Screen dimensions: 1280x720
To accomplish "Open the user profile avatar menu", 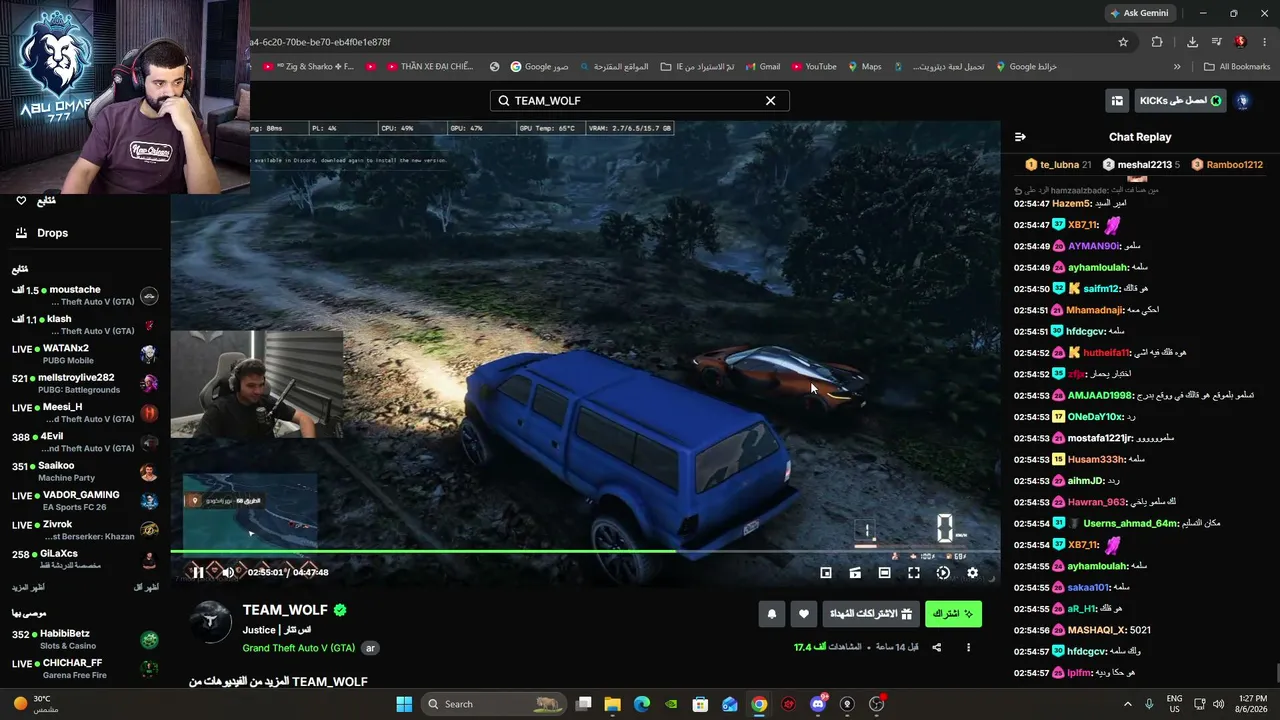I will [x=1243, y=101].
